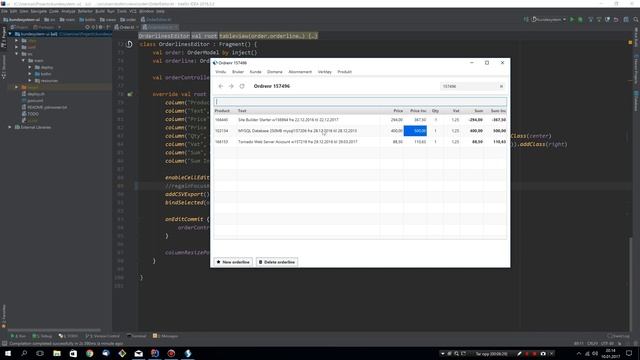Click the New orderline button
The image size is (640, 360).
click(233, 262)
